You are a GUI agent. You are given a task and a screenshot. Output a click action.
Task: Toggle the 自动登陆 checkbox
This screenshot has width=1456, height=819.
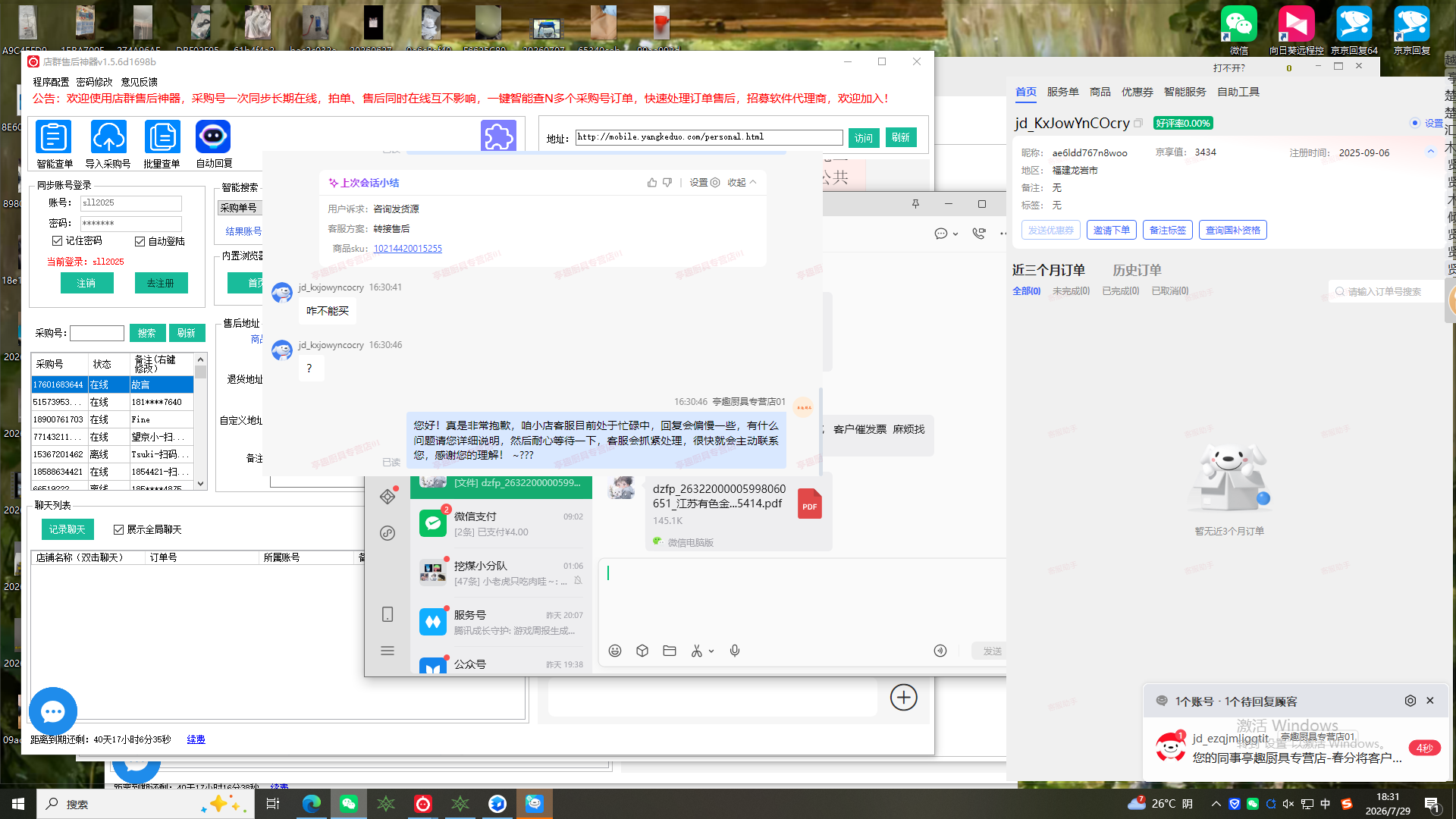[x=140, y=241]
